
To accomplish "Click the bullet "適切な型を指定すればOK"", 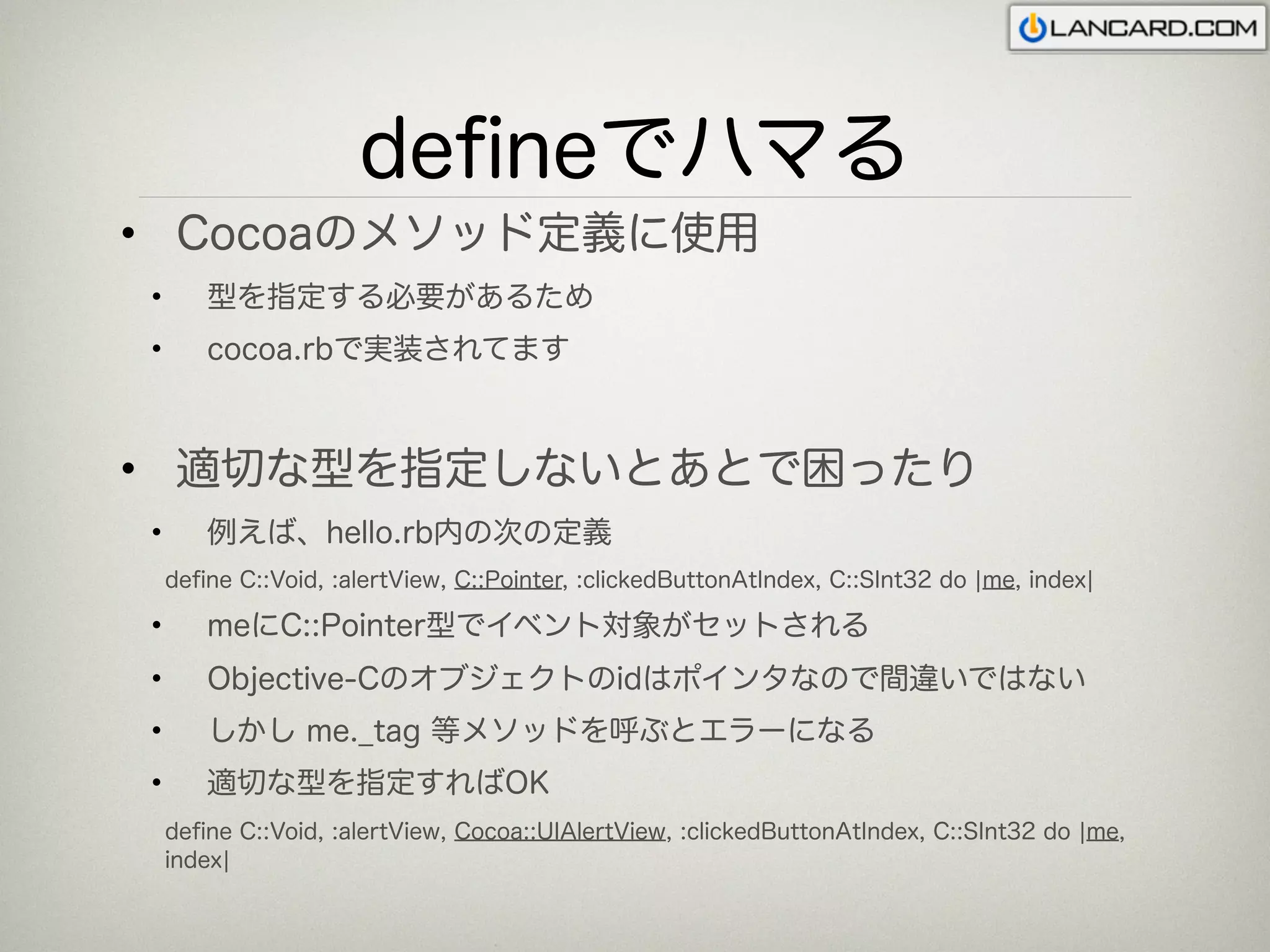I will (378, 782).
